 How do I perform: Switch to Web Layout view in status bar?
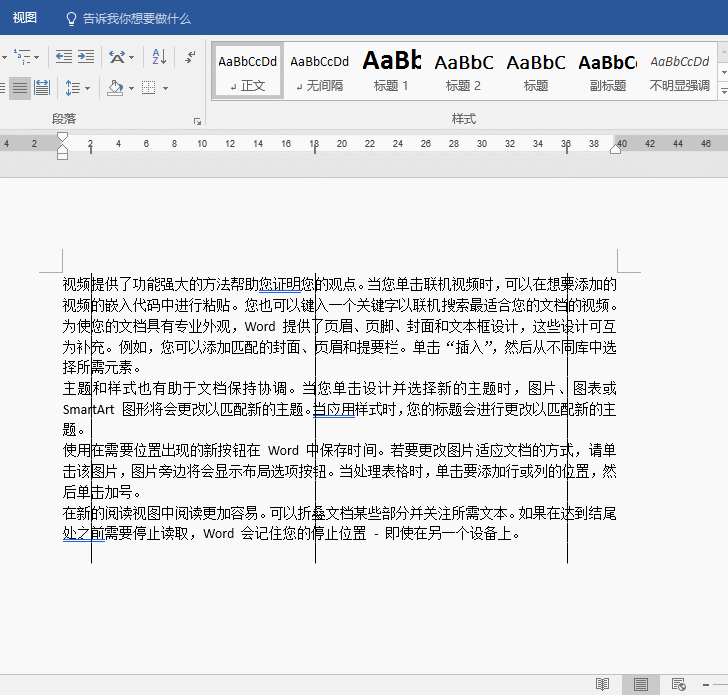[x=678, y=684]
